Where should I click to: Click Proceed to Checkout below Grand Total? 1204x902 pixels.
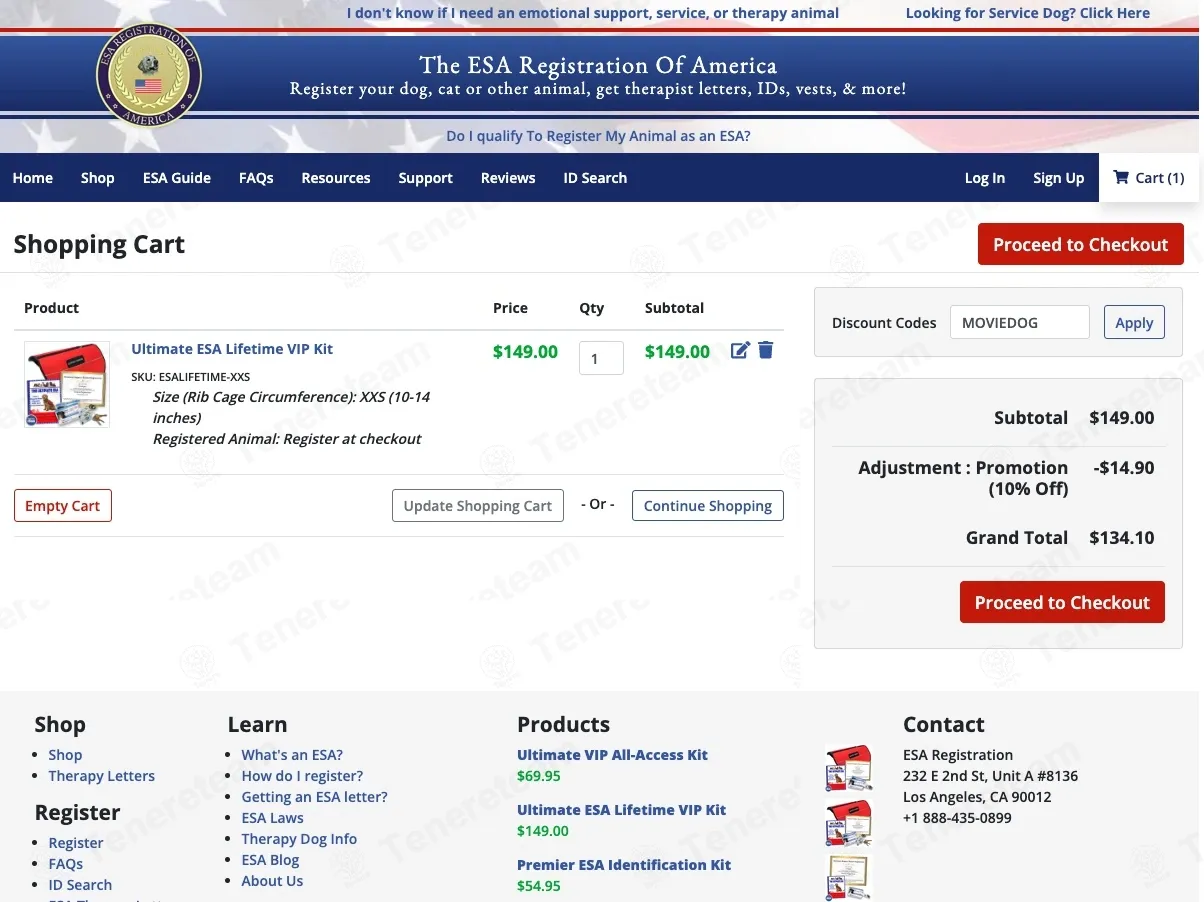(x=1062, y=602)
